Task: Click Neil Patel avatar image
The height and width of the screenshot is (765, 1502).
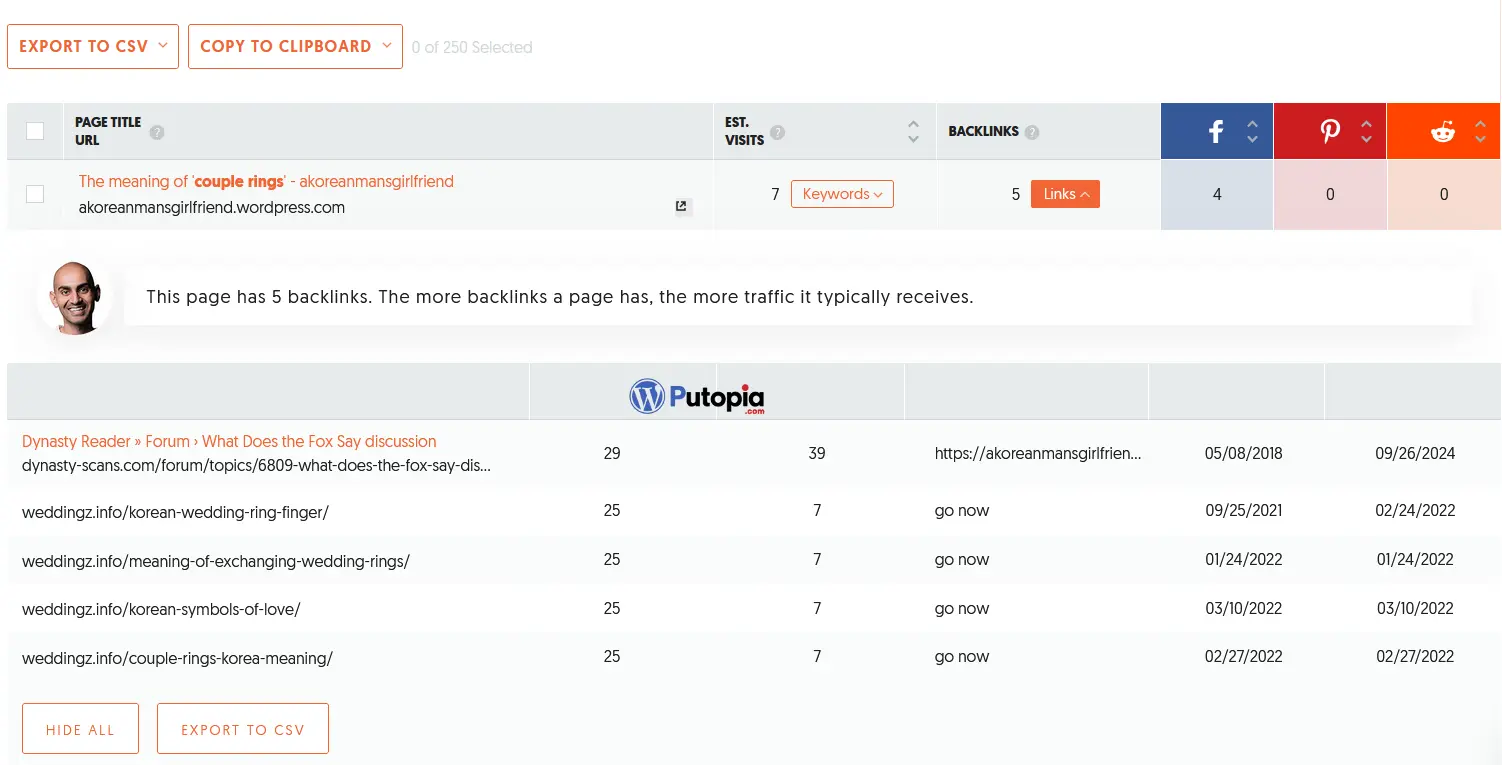Action: (75, 298)
